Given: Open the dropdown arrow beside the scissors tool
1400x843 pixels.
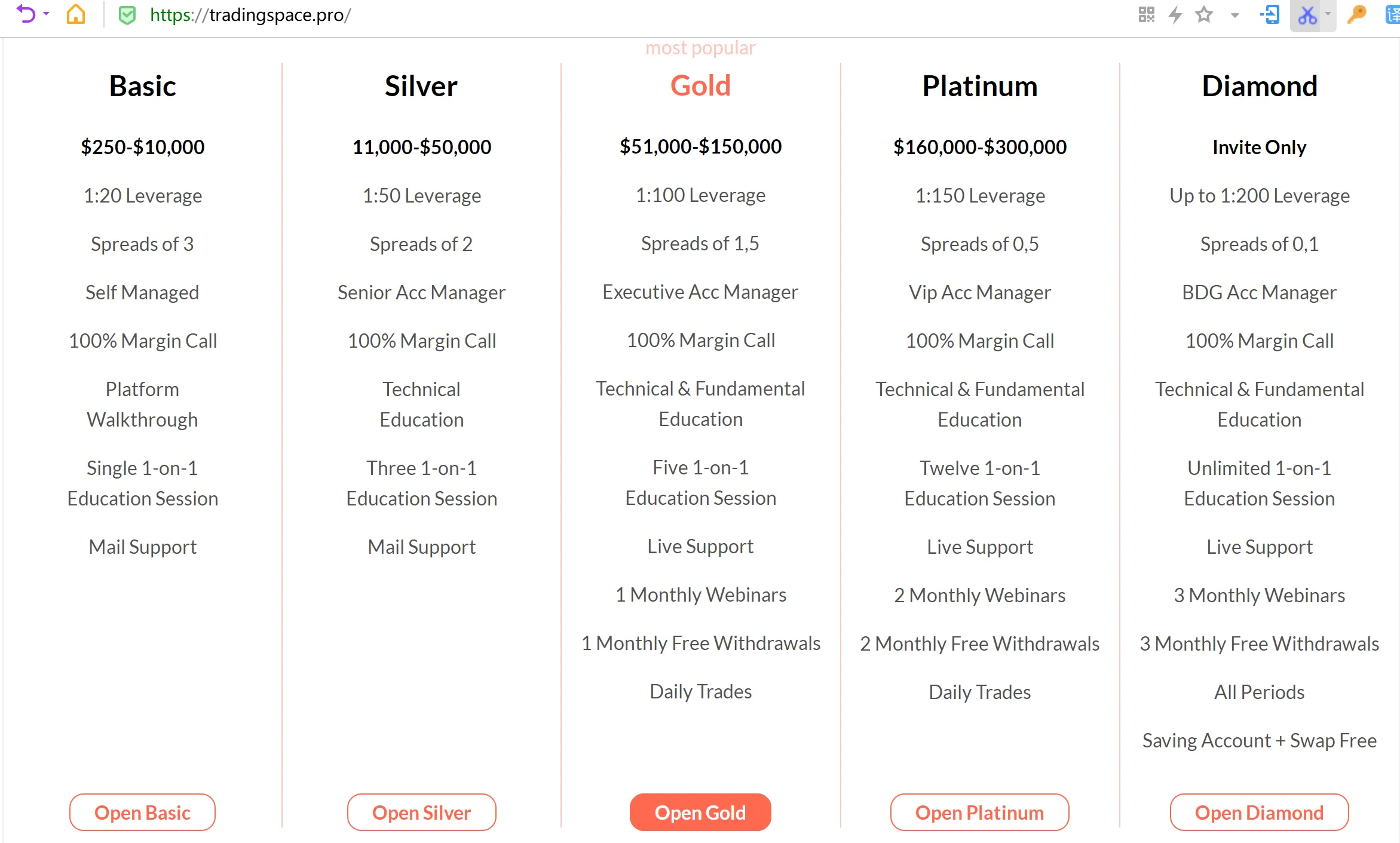Looking at the screenshot, I should 1328,14.
